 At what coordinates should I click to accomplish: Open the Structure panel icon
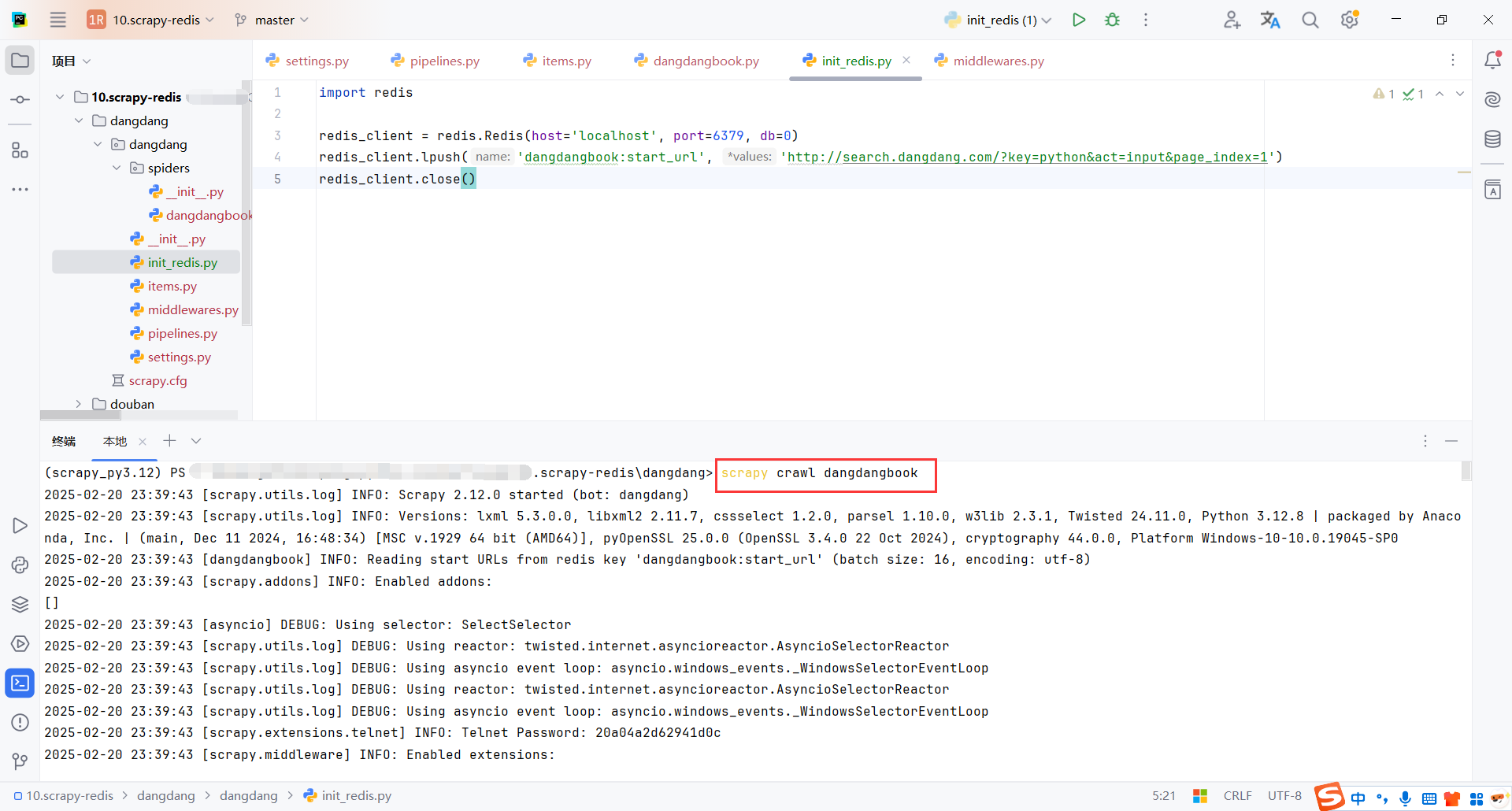20,150
